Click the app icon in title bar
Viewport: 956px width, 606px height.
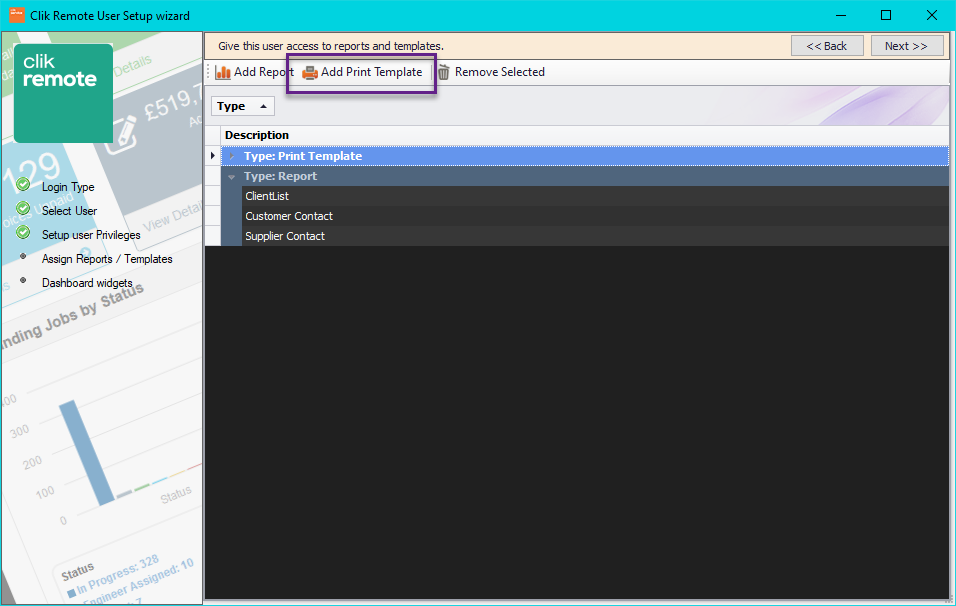(16, 15)
